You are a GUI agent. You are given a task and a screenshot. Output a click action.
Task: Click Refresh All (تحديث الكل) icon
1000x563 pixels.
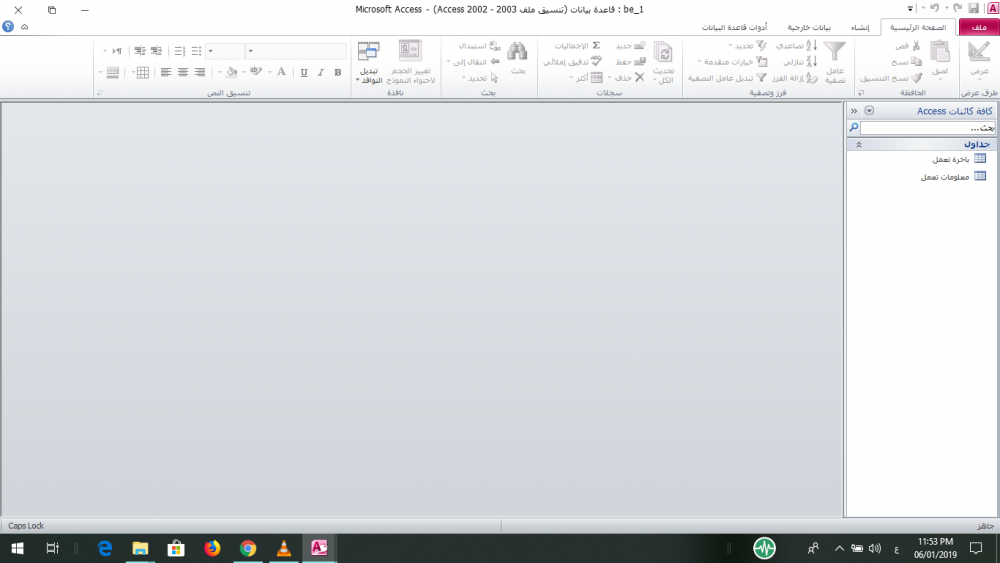point(663,52)
